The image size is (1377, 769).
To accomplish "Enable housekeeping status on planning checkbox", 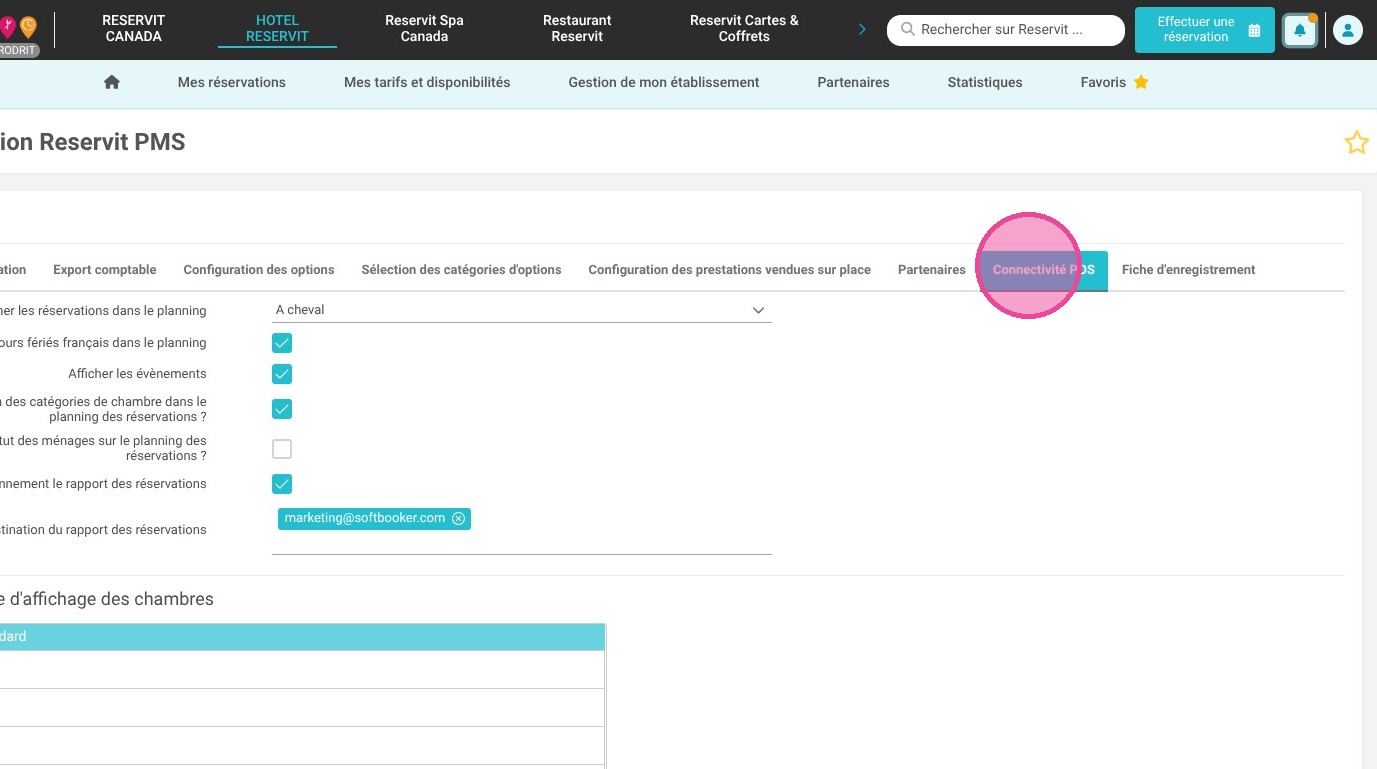I will point(282,448).
